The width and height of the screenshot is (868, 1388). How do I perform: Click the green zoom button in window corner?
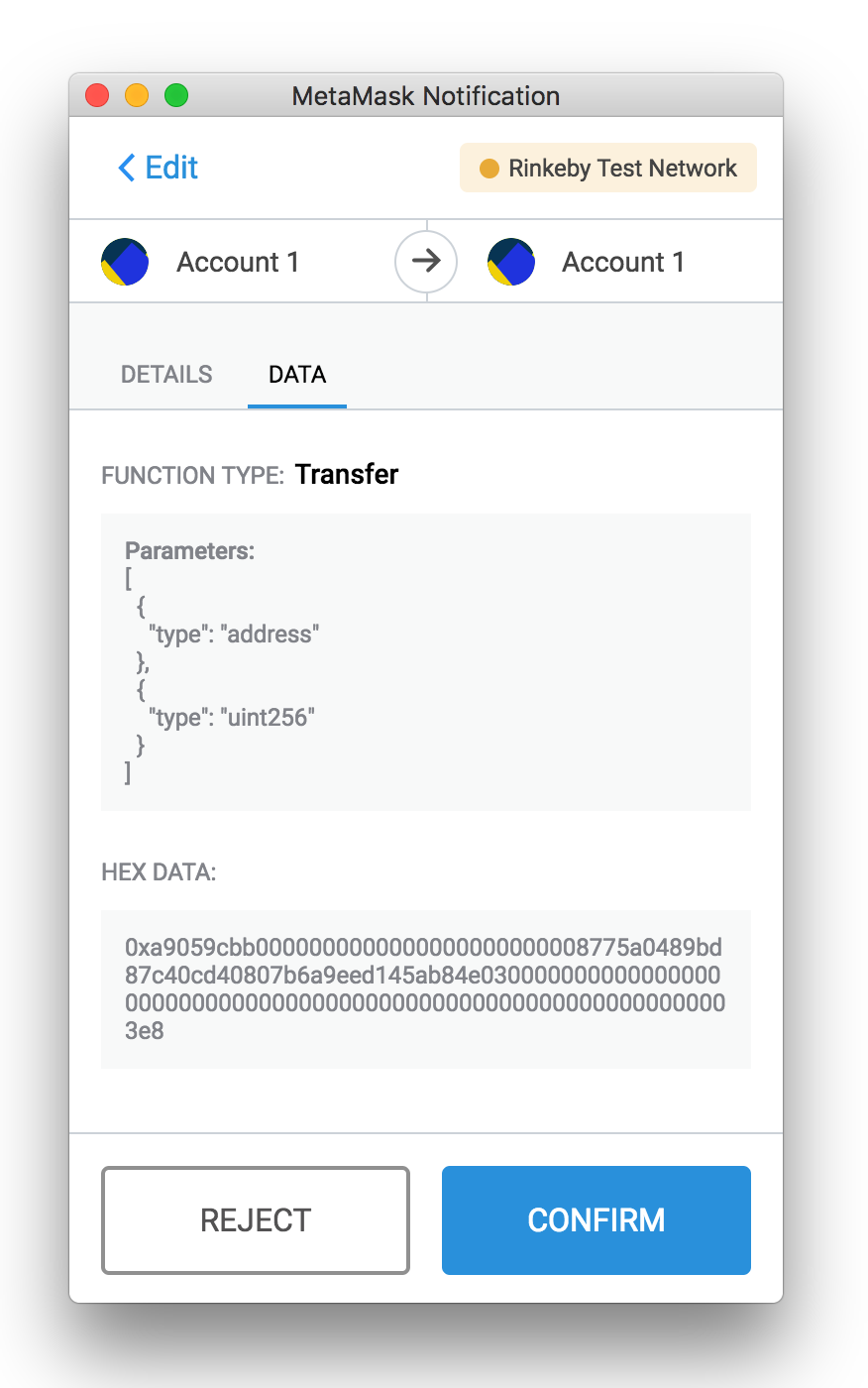(175, 95)
